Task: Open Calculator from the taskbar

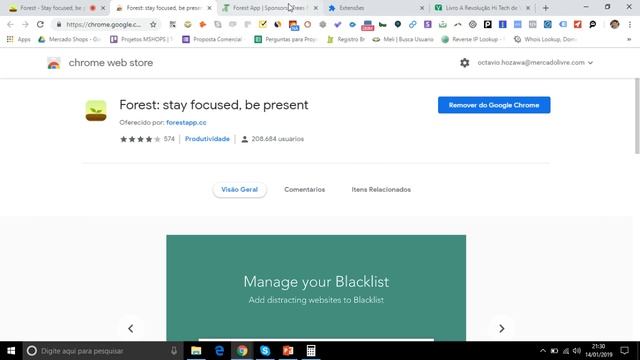Action: pyautogui.click(x=311, y=351)
